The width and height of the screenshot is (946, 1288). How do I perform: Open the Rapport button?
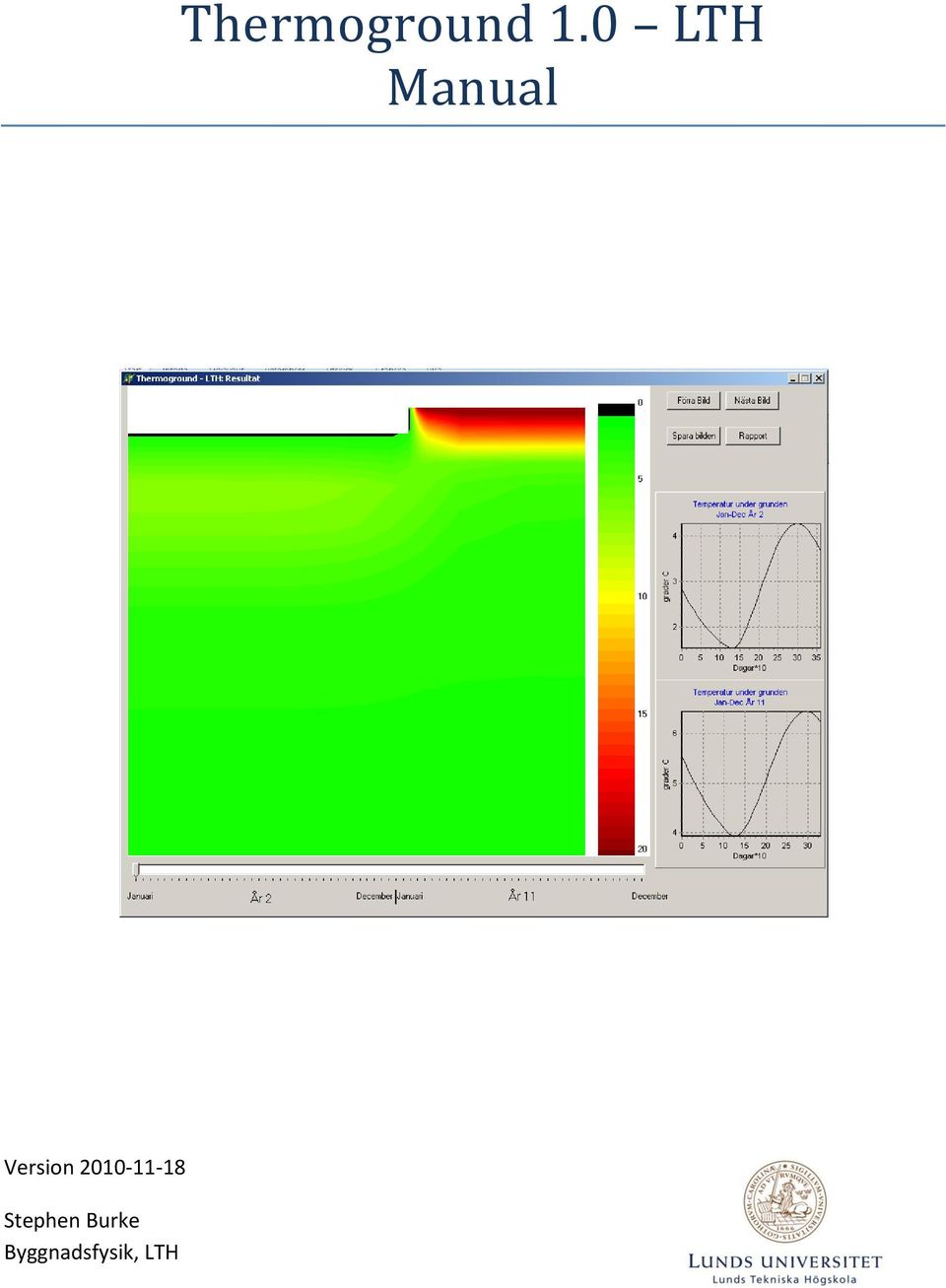[753, 436]
